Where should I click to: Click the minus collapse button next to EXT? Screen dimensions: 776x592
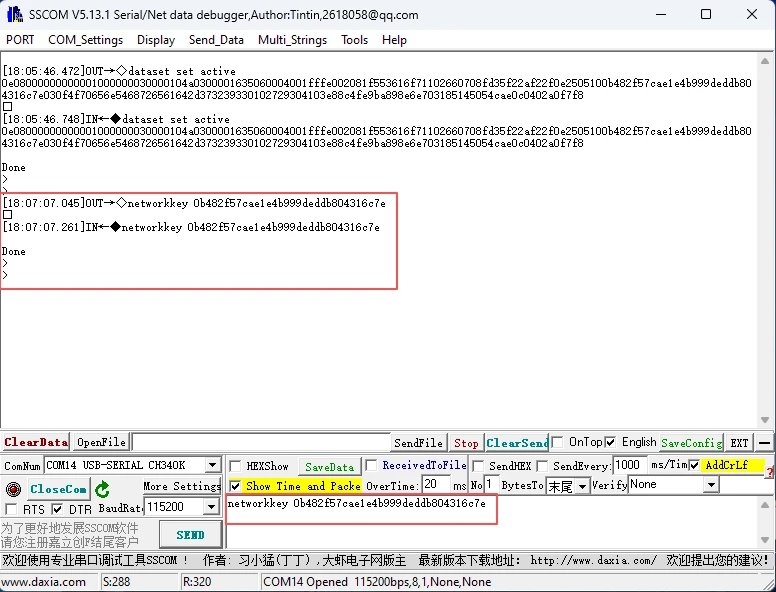coord(765,442)
